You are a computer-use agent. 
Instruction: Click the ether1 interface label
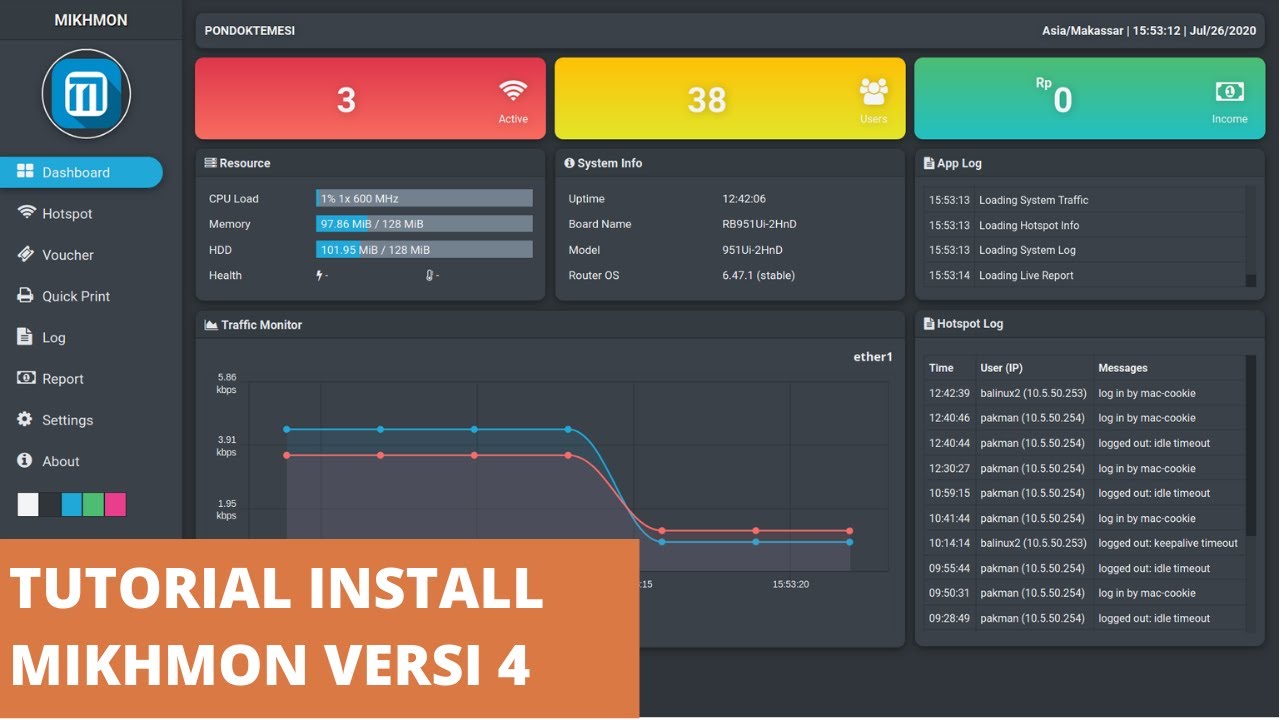[872, 356]
